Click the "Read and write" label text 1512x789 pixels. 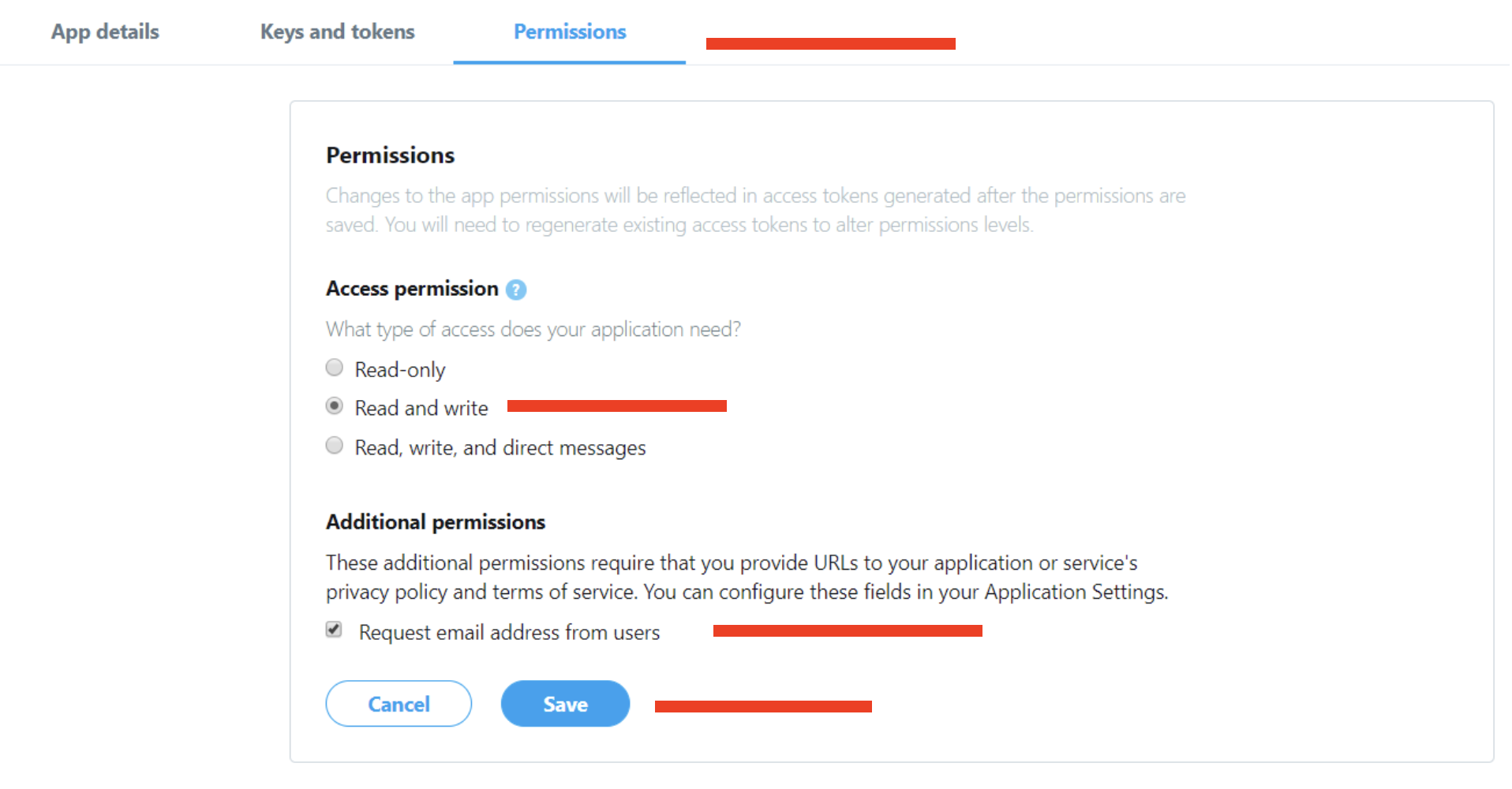pyautogui.click(x=421, y=408)
